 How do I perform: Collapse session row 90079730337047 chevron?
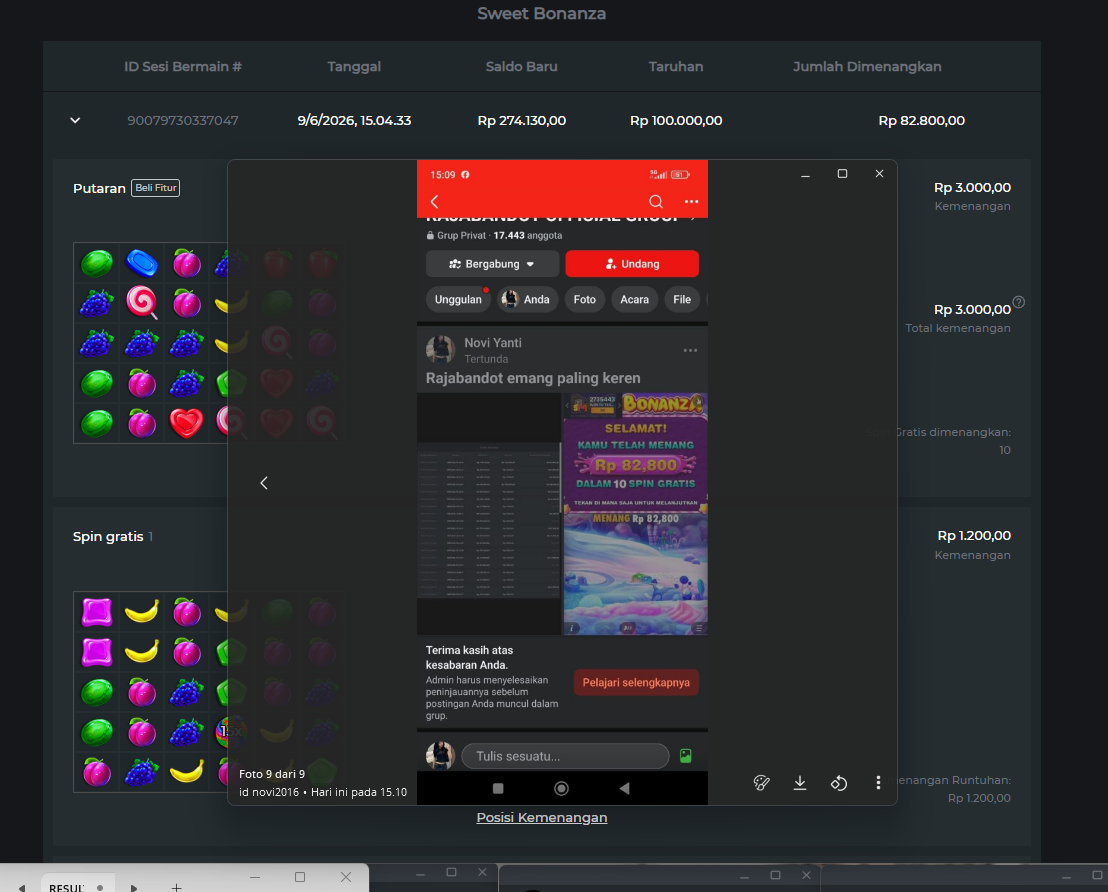coord(75,120)
